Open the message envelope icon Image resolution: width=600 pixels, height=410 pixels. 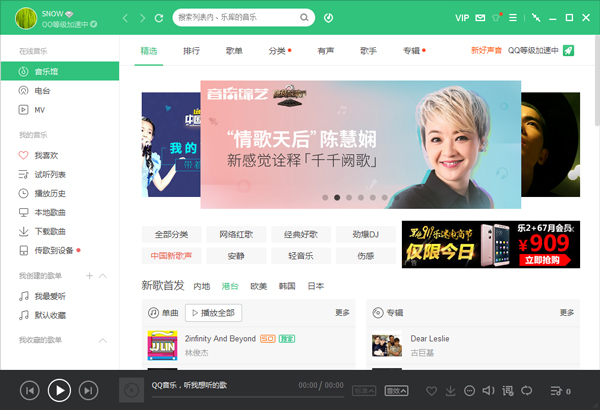480,18
